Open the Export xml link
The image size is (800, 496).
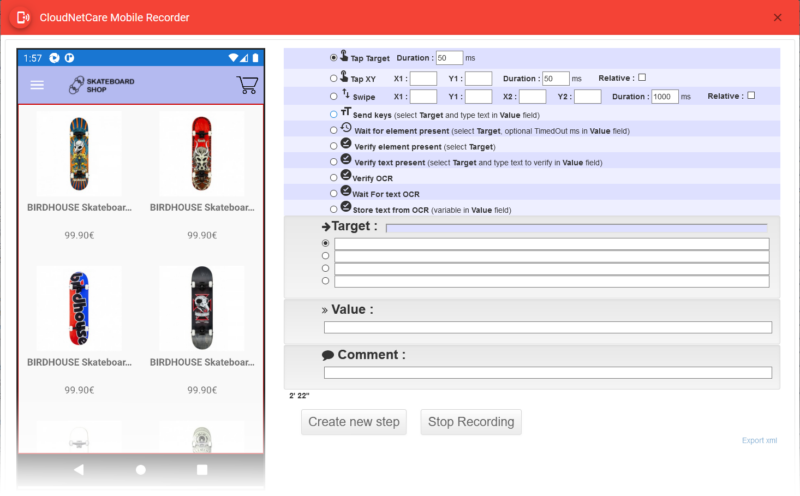pos(759,440)
